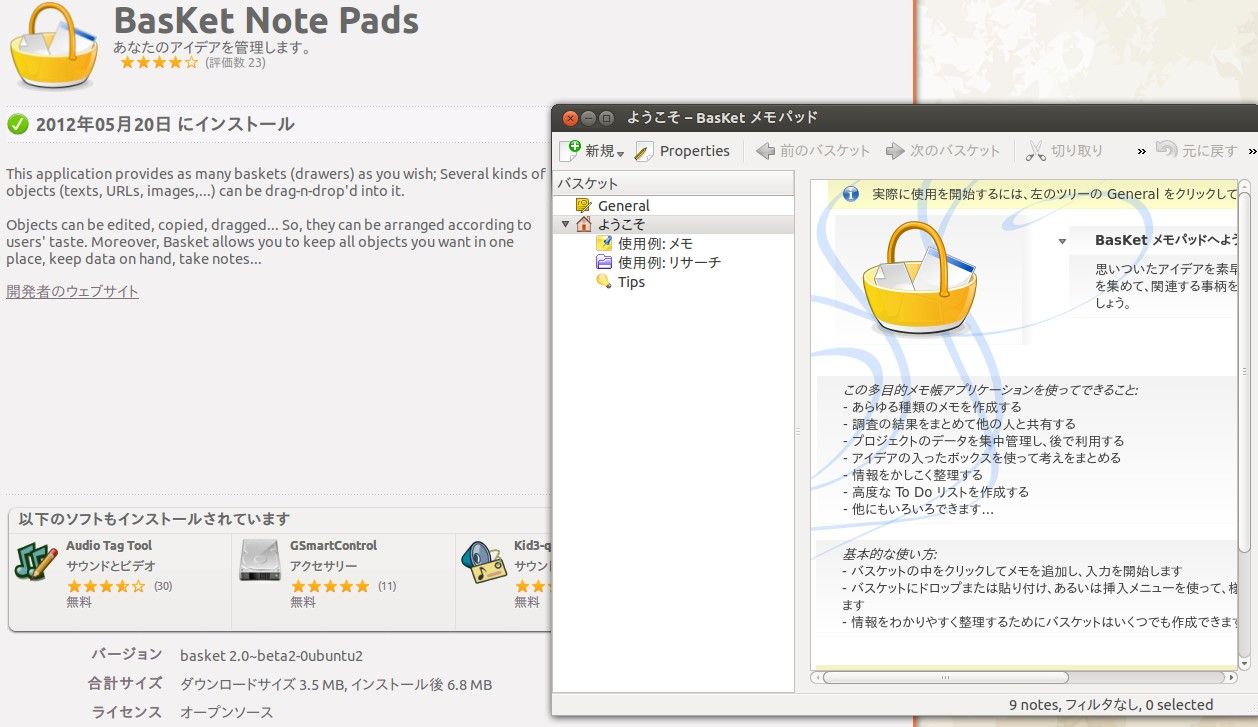Click 元に戻す (undo) toolbar button

(x=1196, y=151)
